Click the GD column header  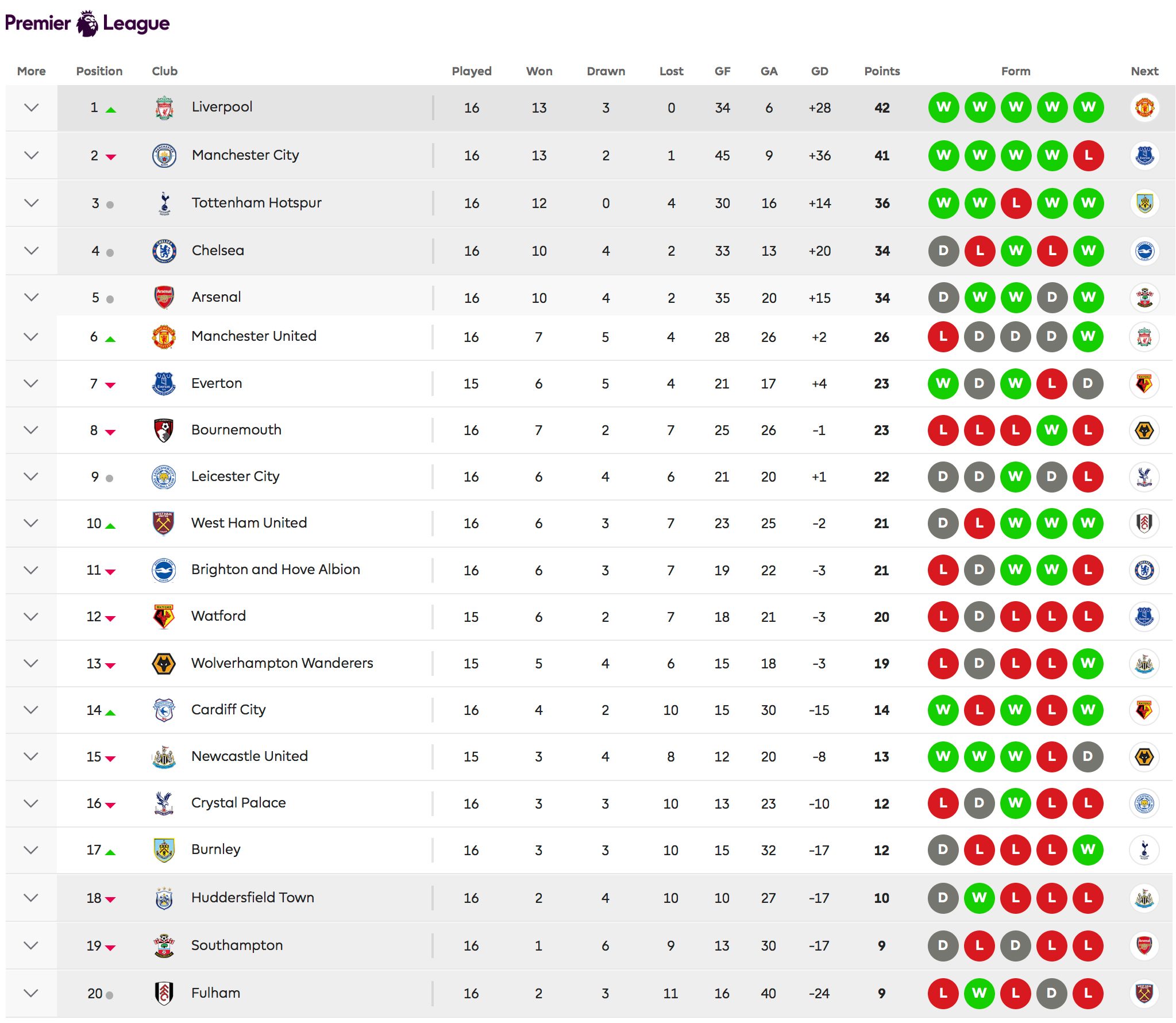(x=819, y=71)
